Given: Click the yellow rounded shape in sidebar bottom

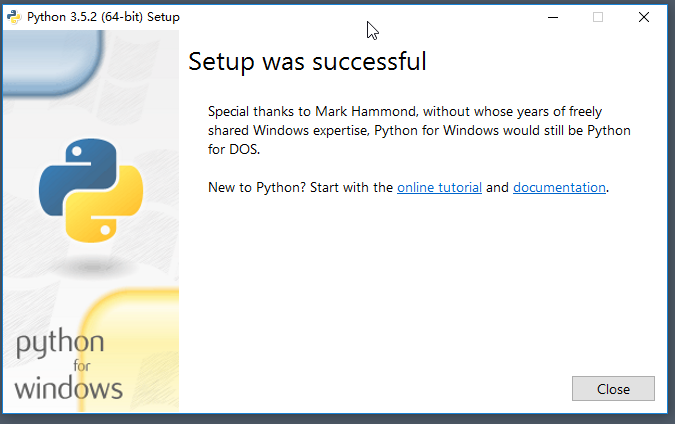Looking at the screenshot, I should (135, 350).
